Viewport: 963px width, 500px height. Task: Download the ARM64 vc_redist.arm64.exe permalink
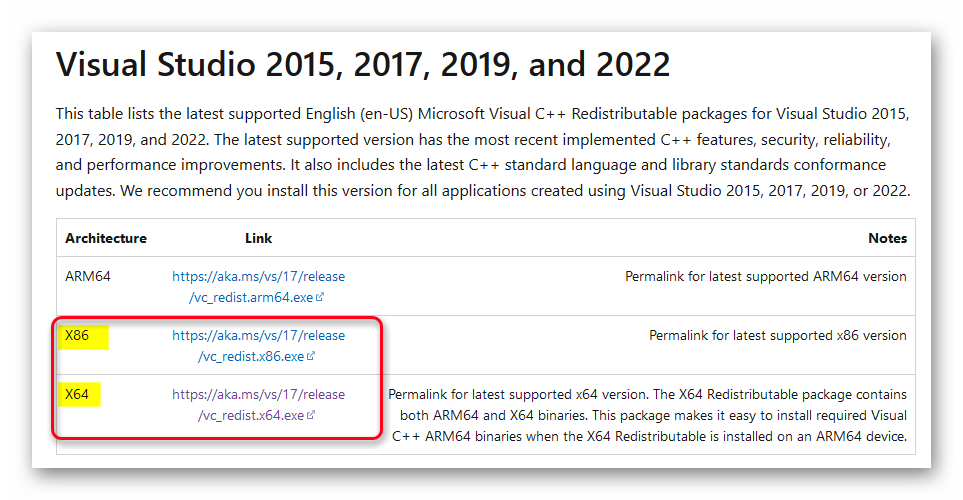[258, 287]
